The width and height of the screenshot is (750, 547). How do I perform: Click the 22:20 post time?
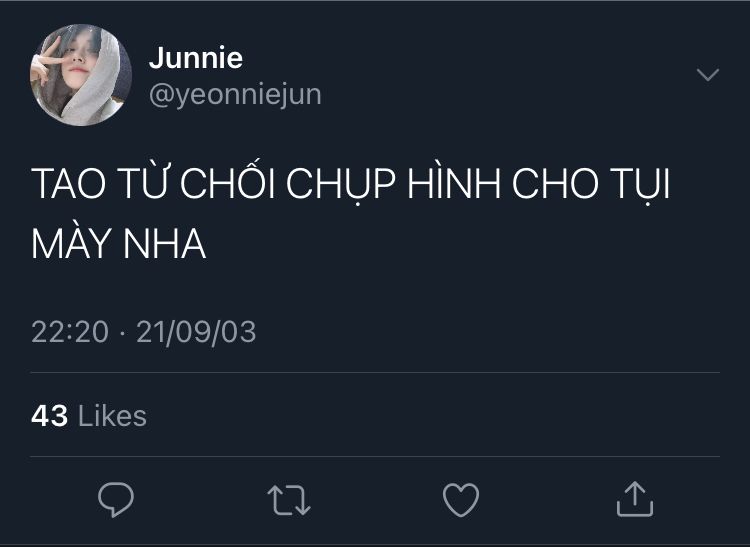(69, 332)
